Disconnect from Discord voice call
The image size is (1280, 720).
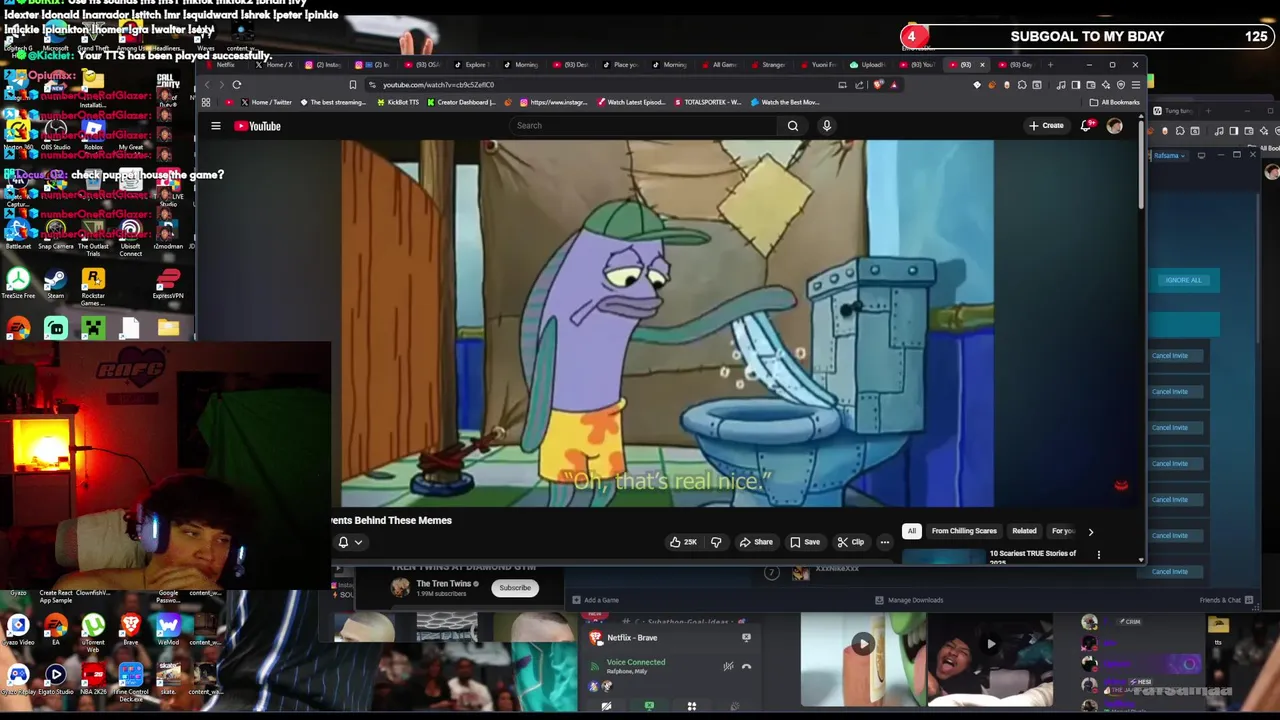tap(746, 666)
